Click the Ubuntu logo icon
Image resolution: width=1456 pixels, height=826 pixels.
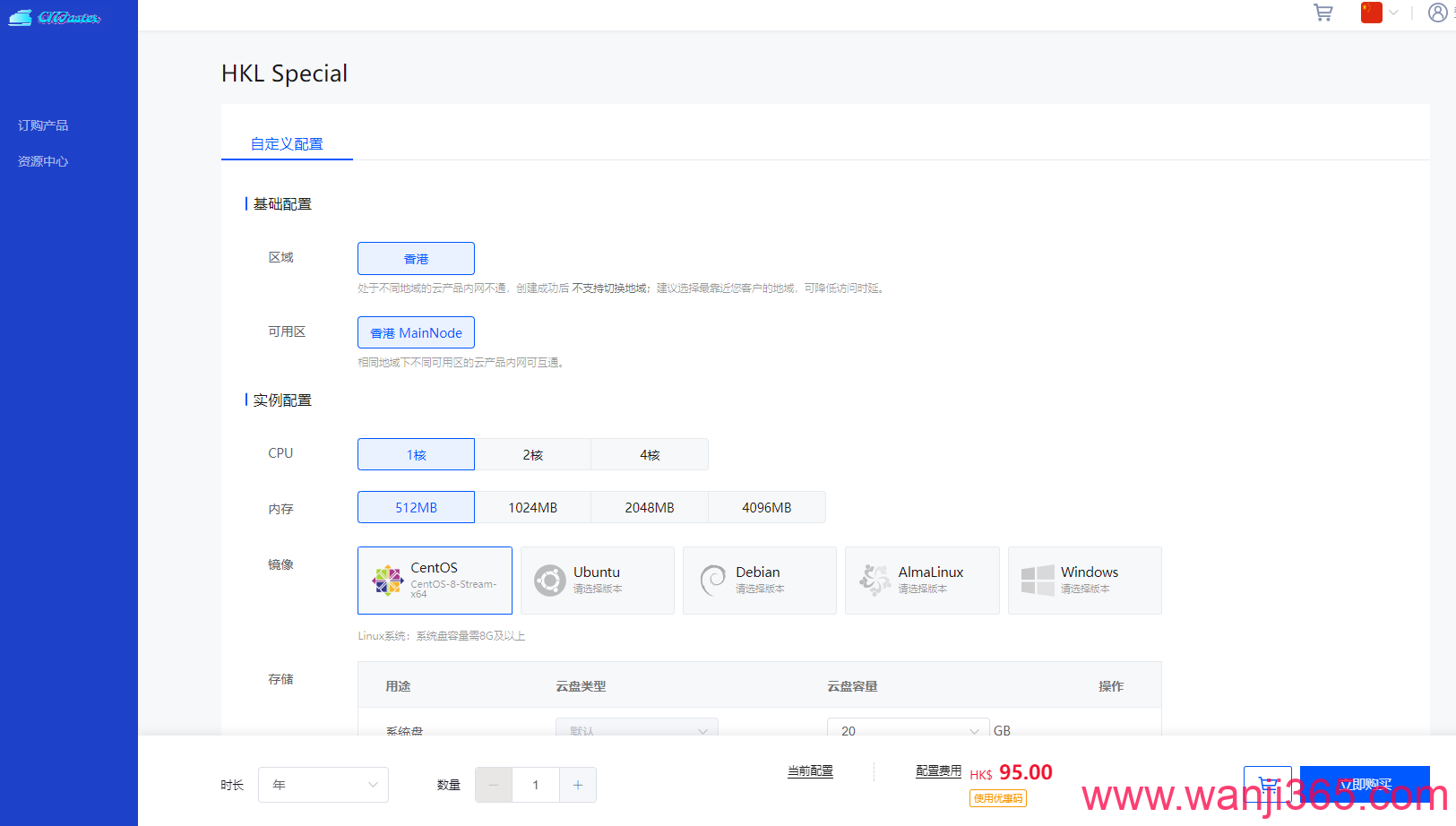[550, 581]
